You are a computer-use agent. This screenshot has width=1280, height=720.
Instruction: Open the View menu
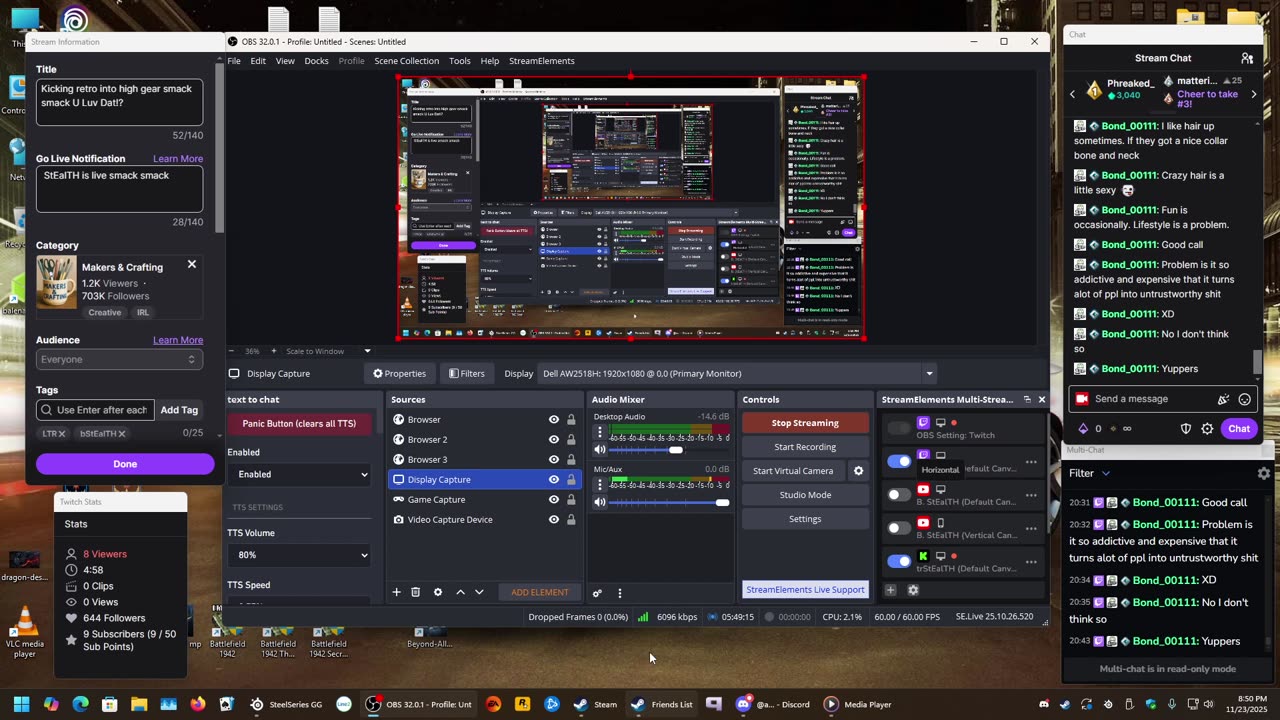click(285, 61)
